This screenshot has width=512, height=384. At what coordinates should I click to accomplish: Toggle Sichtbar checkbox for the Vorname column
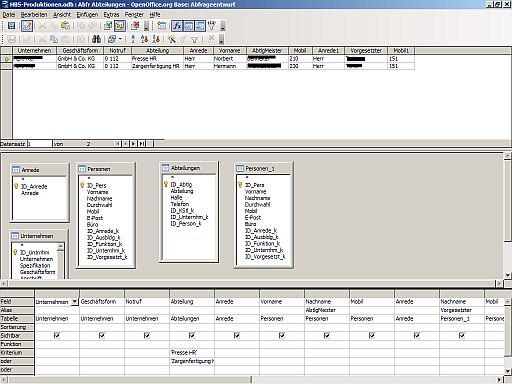coord(282,335)
